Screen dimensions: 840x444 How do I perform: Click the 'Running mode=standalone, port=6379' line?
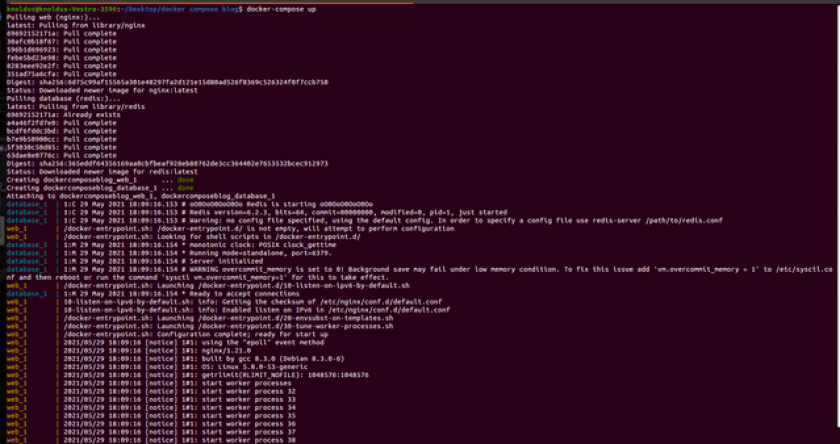[169, 253]
